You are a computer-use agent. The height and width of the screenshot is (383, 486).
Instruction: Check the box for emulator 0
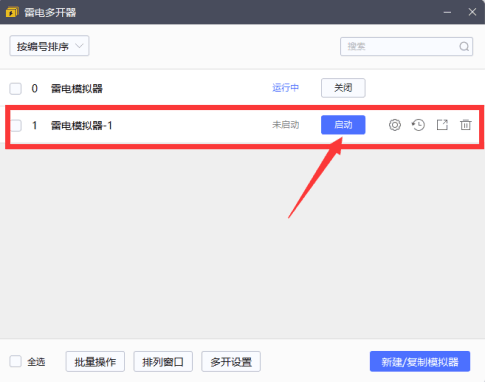pos(15,89)
